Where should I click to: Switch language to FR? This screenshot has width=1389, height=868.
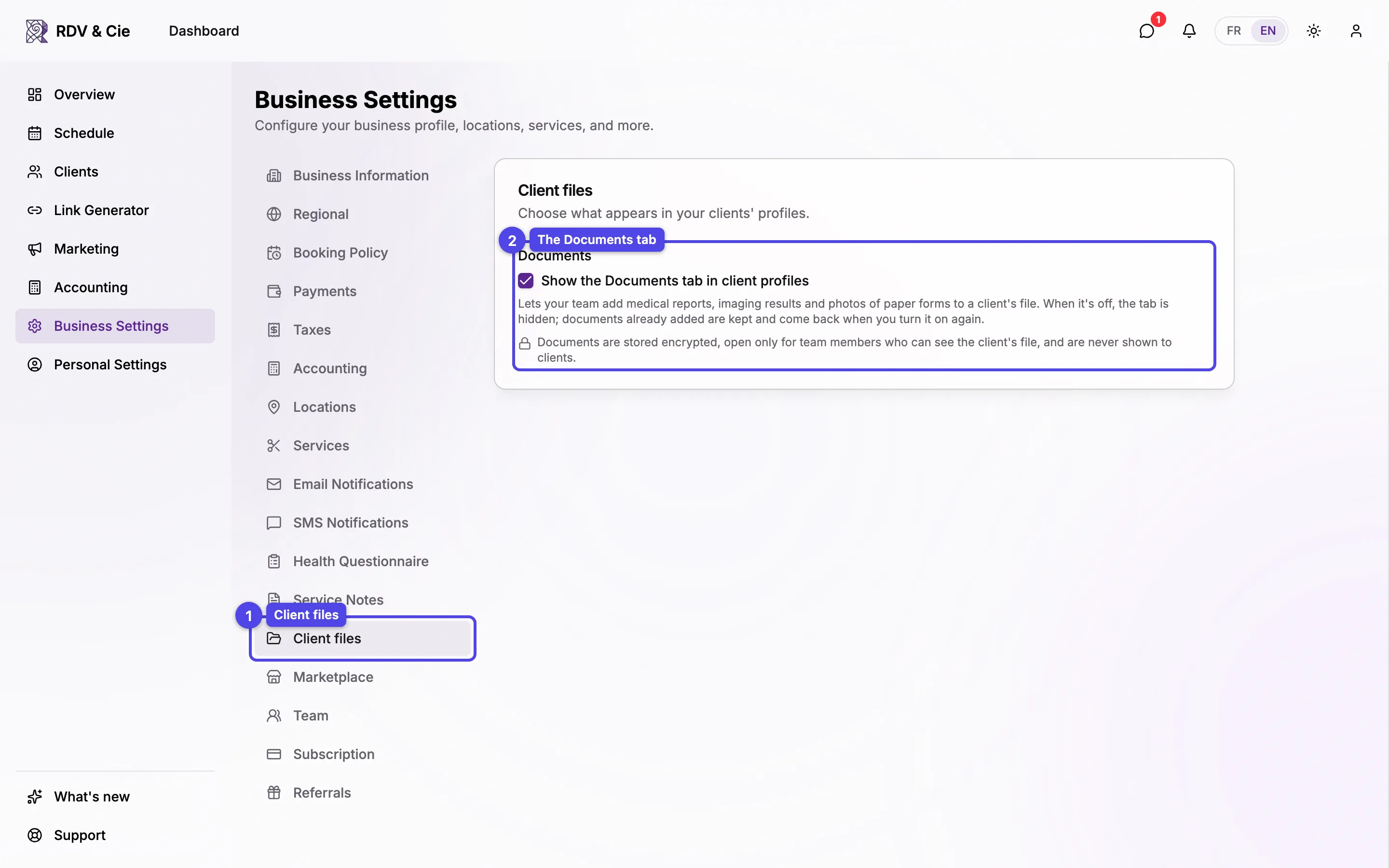pos(1233,31)
